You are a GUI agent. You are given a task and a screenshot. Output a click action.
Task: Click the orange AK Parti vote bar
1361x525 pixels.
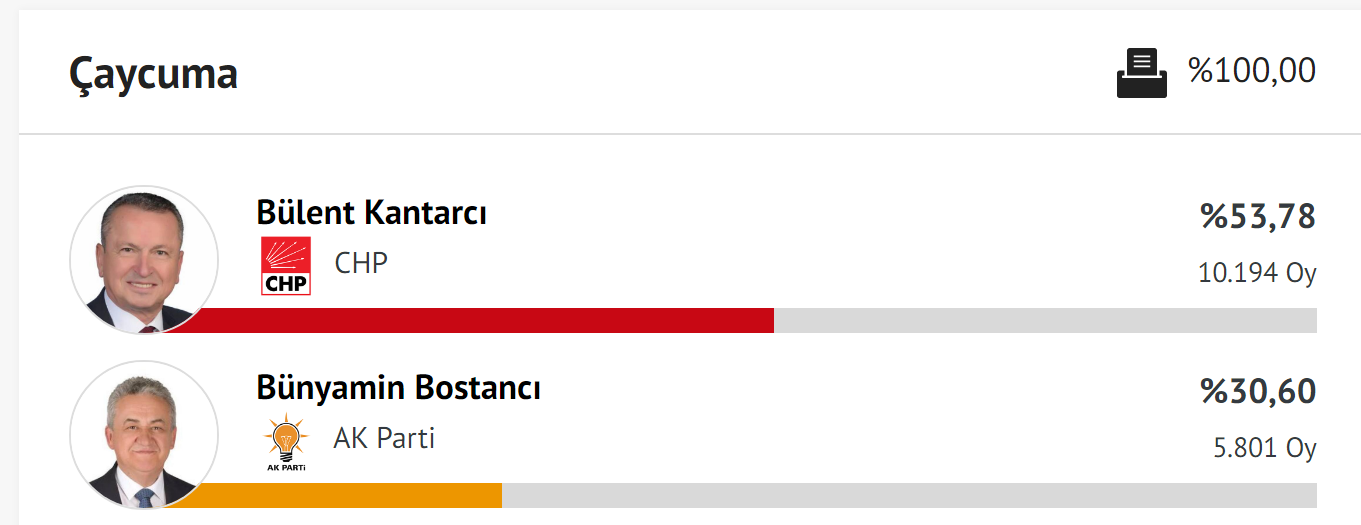pyautogui.click(x=333, y=495)
